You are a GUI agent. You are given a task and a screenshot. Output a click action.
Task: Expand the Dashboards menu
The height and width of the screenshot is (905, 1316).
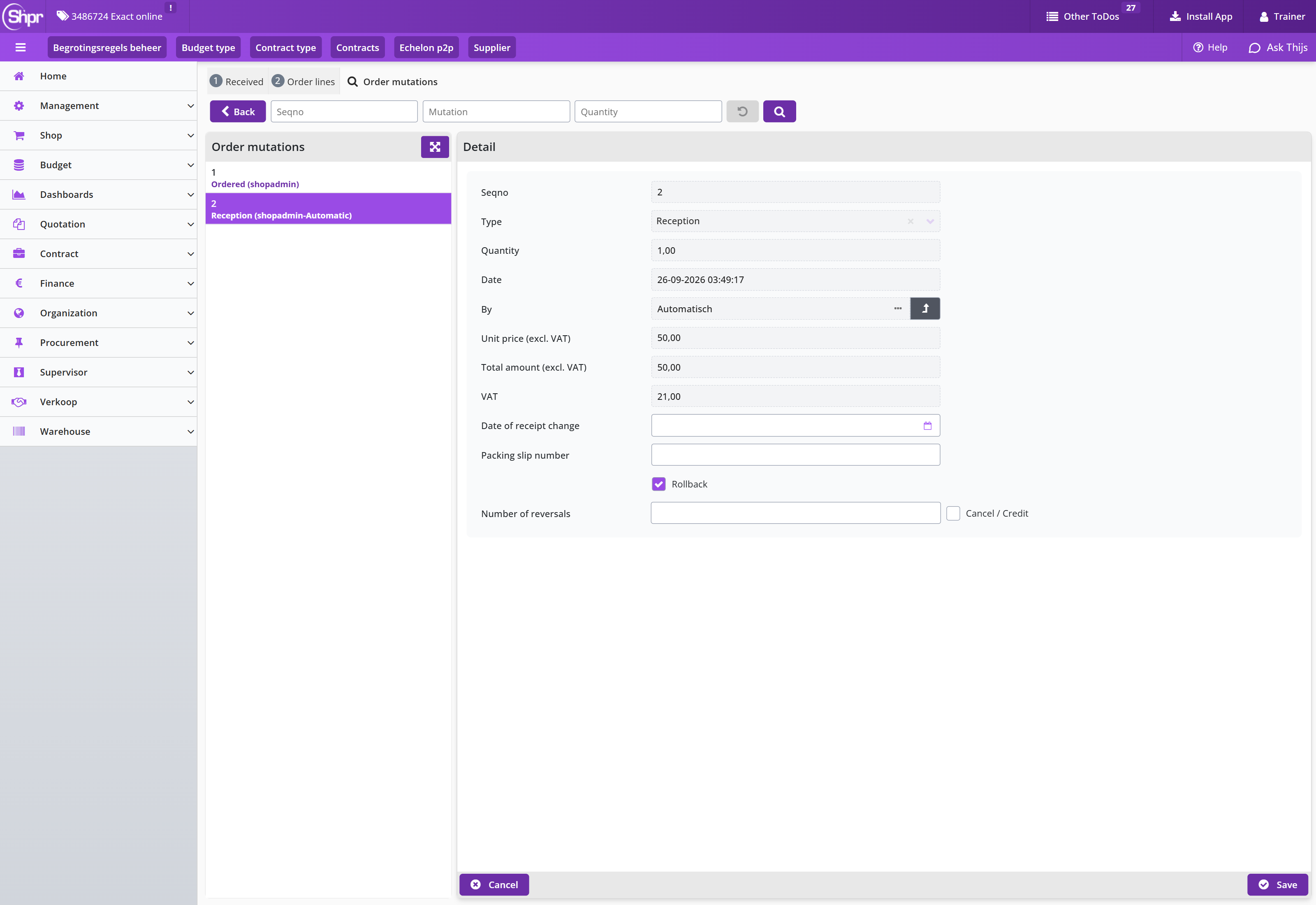pyautogui.click(x=99, y=195)
